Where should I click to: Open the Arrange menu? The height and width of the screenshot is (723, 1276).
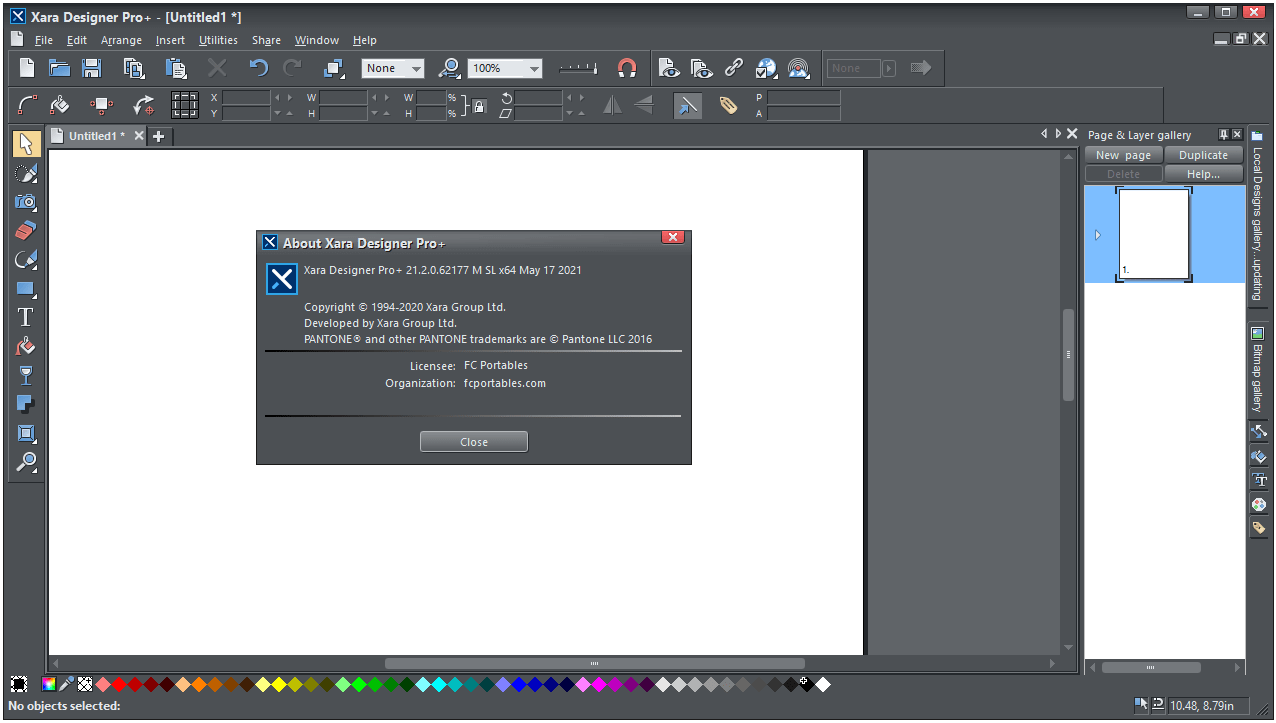click(x=121, y=40)
